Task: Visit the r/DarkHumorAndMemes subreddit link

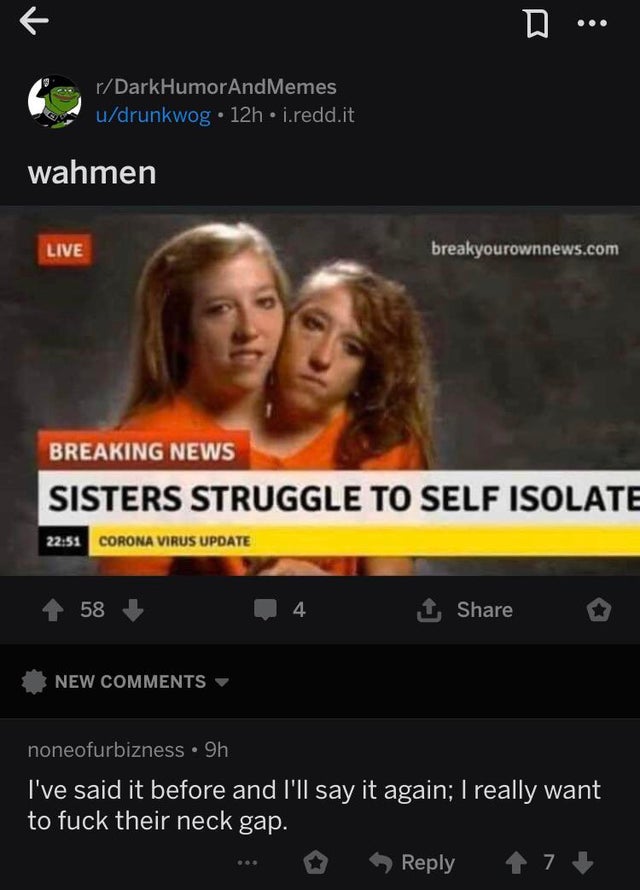Action: point(216,87)
